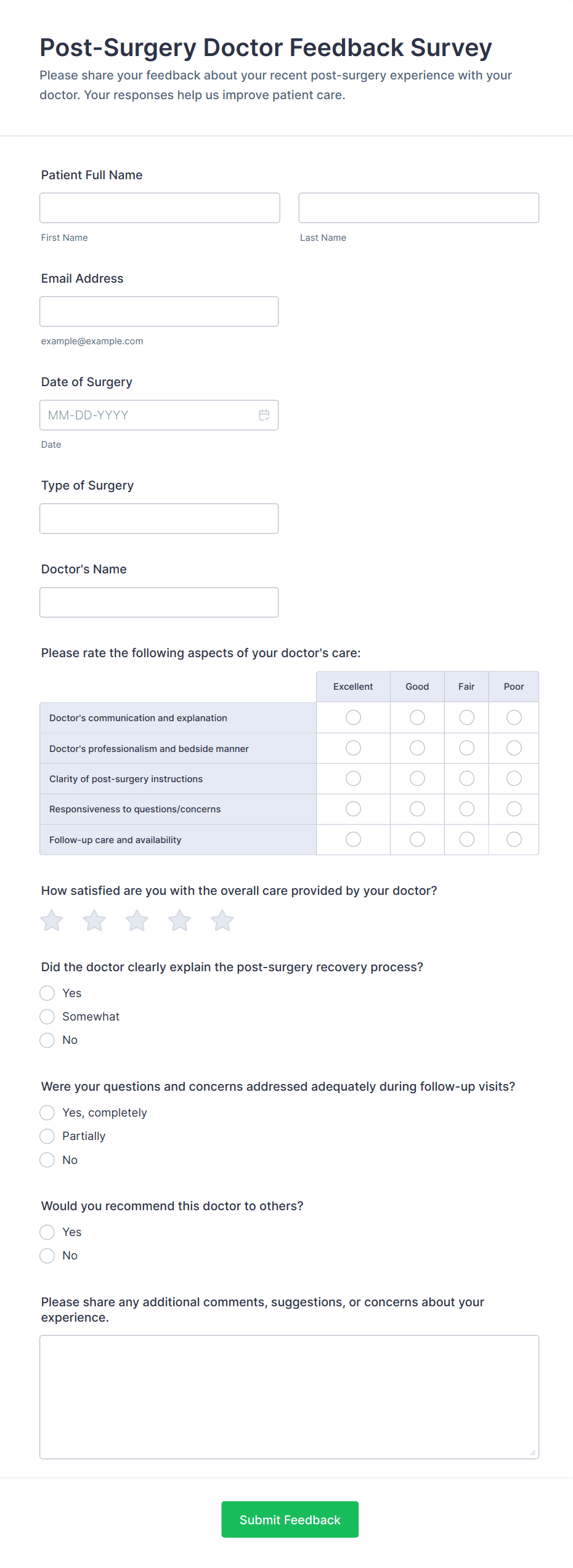Rate doctor's communication as Excellent

click(353, 717)
